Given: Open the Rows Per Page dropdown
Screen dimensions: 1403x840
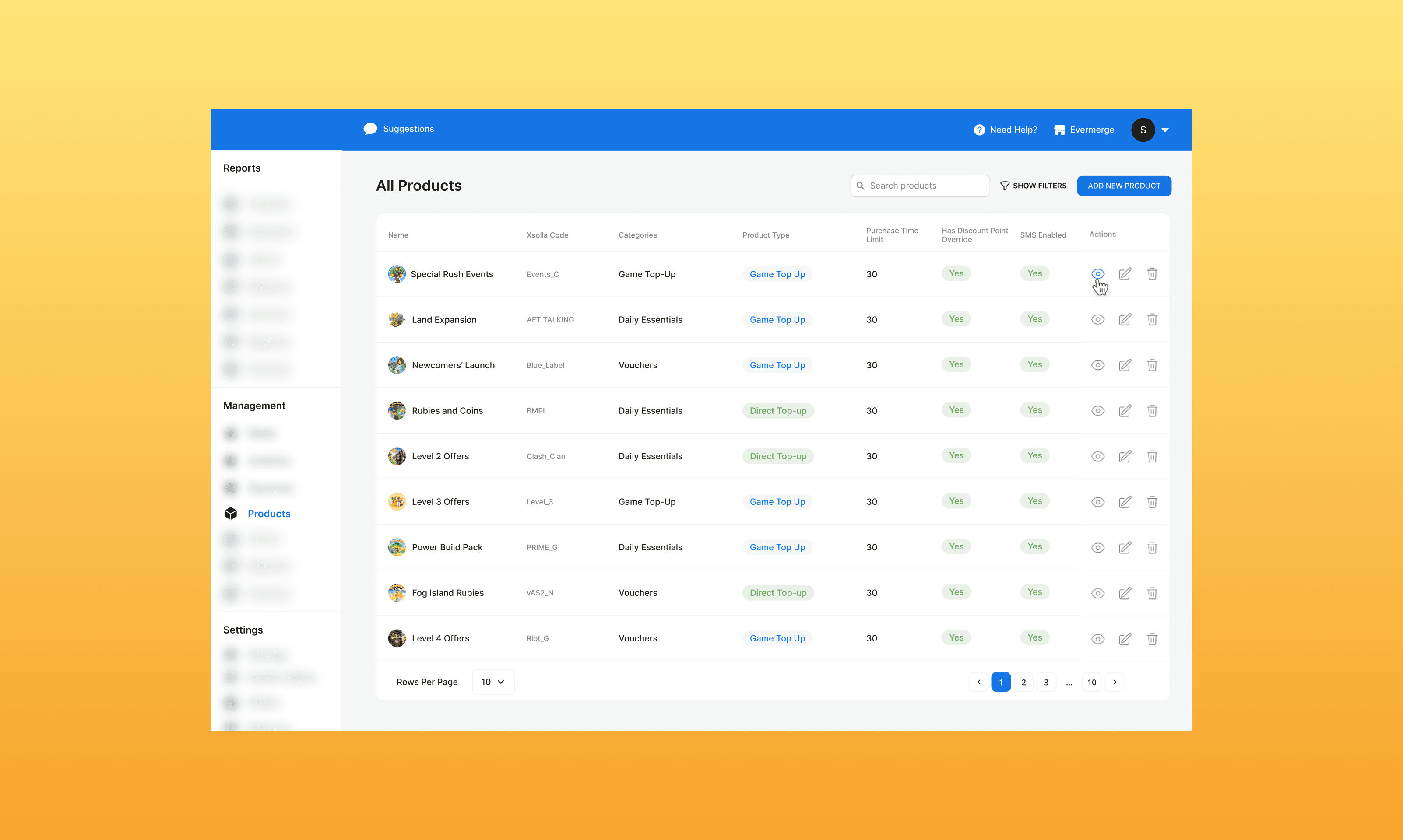Looking at the screenshot, I should pyautogui.click(x=492, y=682).
